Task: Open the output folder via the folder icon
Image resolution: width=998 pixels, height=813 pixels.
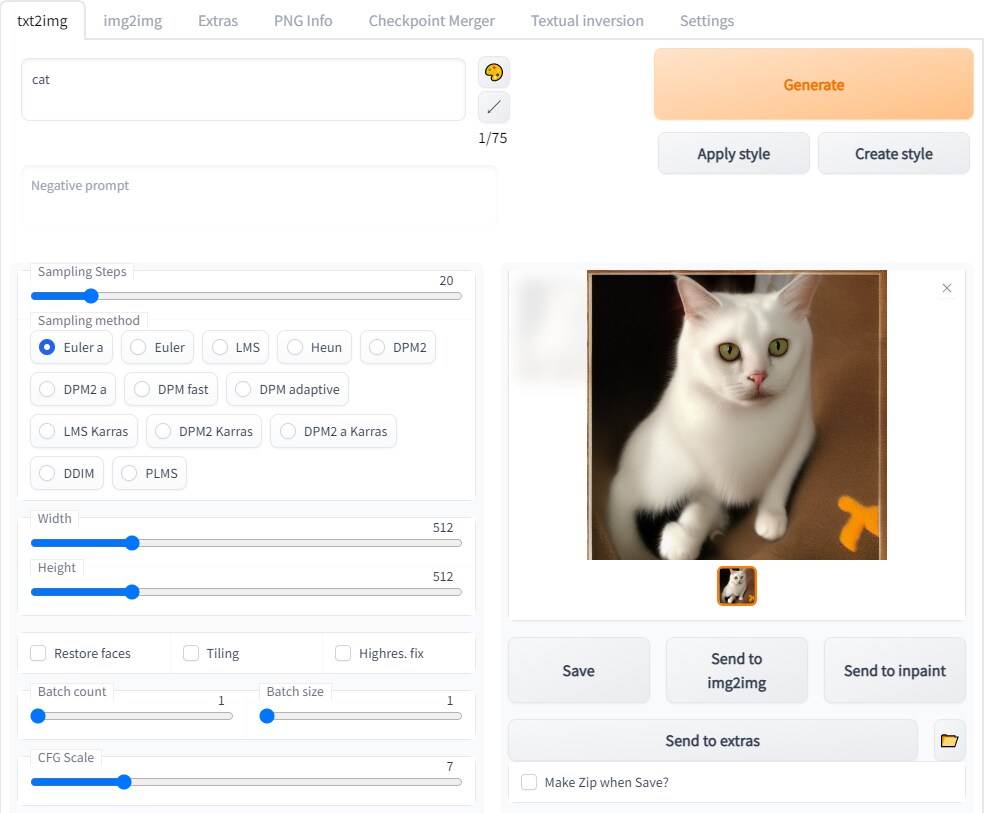Action: [x=949, y=740]
